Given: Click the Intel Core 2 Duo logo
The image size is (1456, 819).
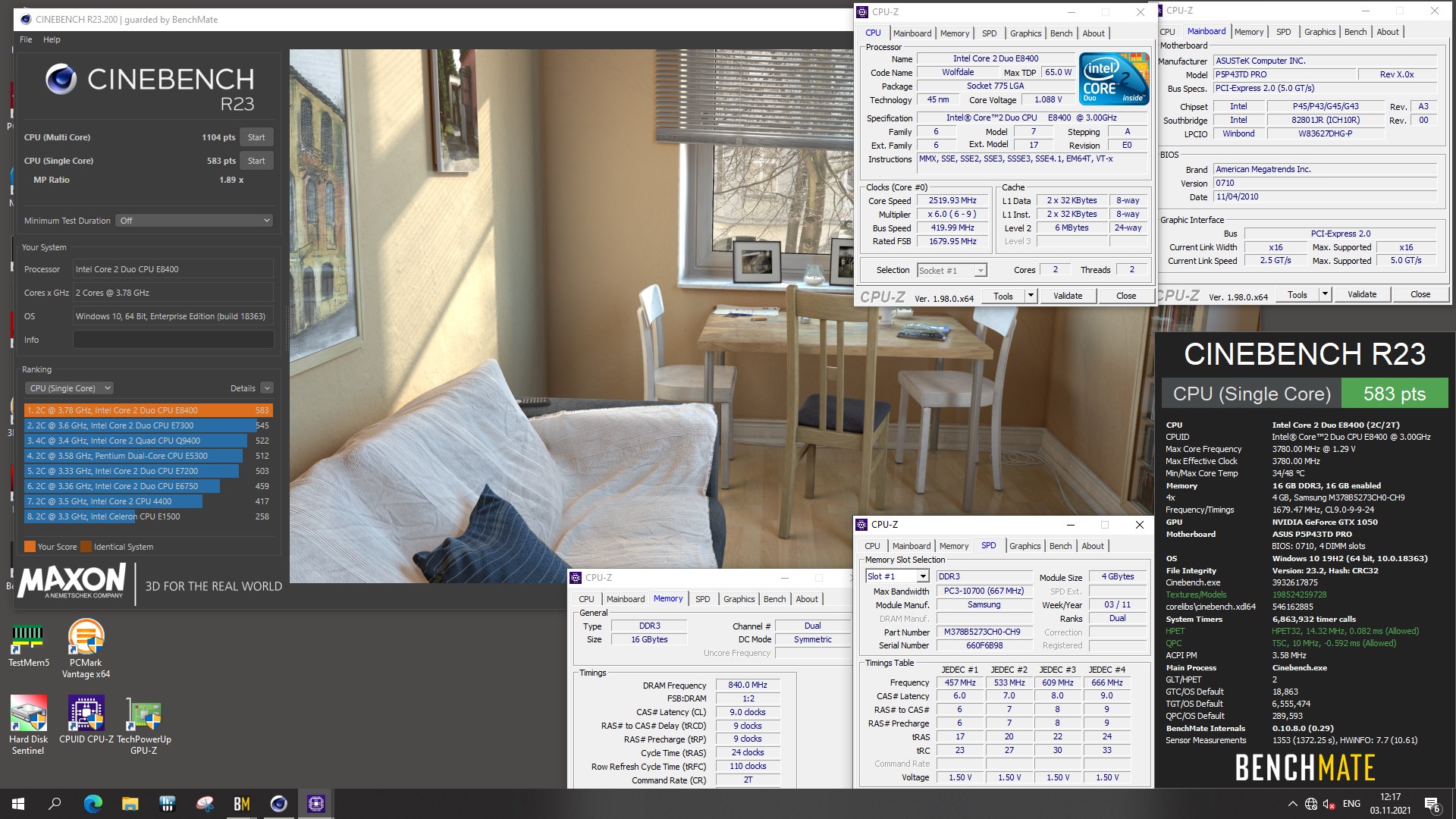Looking at the screenshot, I should click(x=1114, y=78).
